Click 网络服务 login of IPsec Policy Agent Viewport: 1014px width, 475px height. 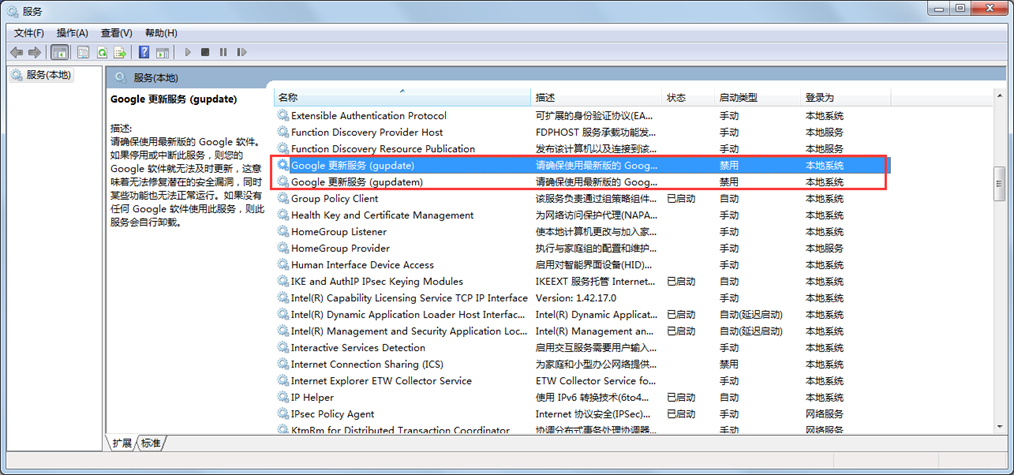pyautogui.click(x=825, y=414)
